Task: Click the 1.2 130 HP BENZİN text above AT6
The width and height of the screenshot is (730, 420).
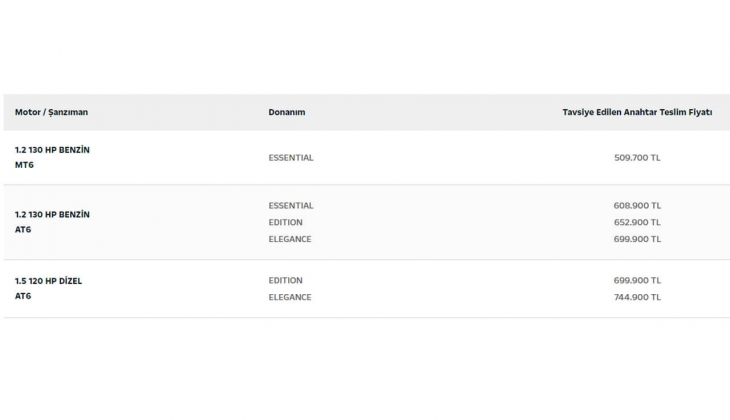Action: (x=53, y=214)
